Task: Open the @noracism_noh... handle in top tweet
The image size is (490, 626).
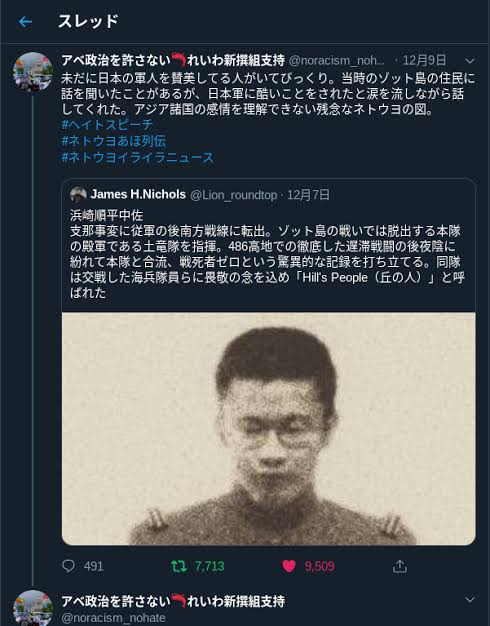Action: [337, 60]
